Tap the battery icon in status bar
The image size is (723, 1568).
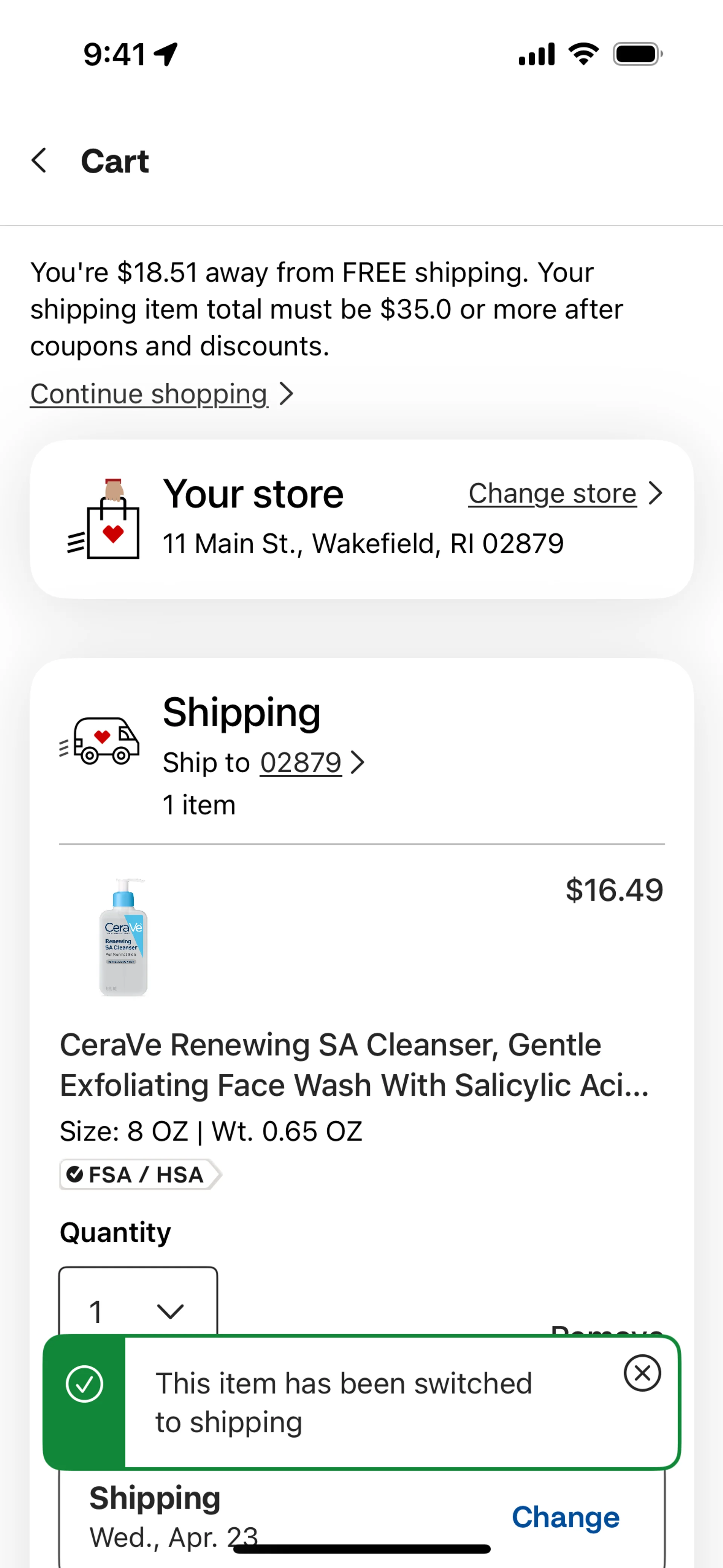click(x=638, y=54)
